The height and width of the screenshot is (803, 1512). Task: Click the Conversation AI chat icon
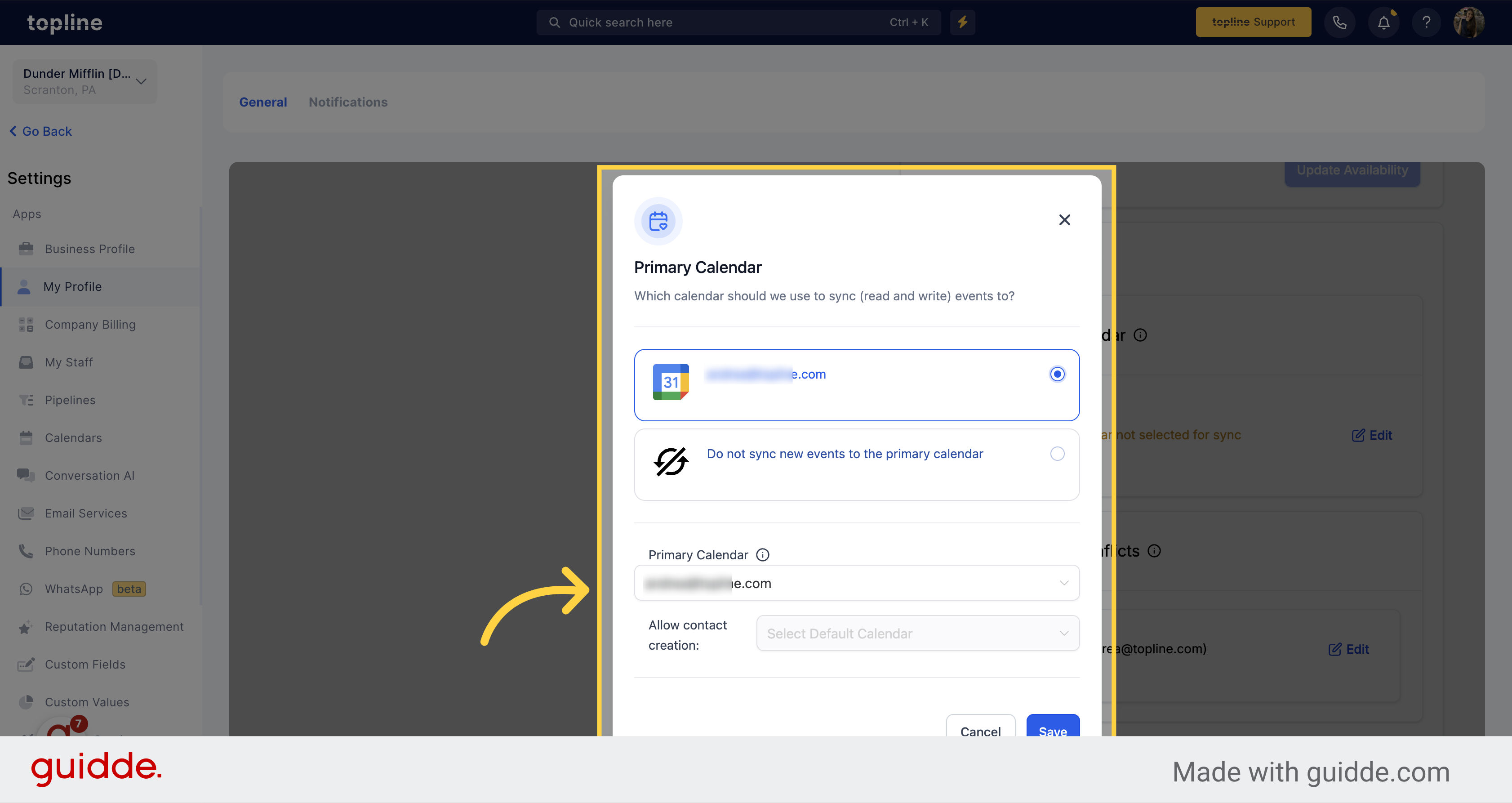[26, 475]
